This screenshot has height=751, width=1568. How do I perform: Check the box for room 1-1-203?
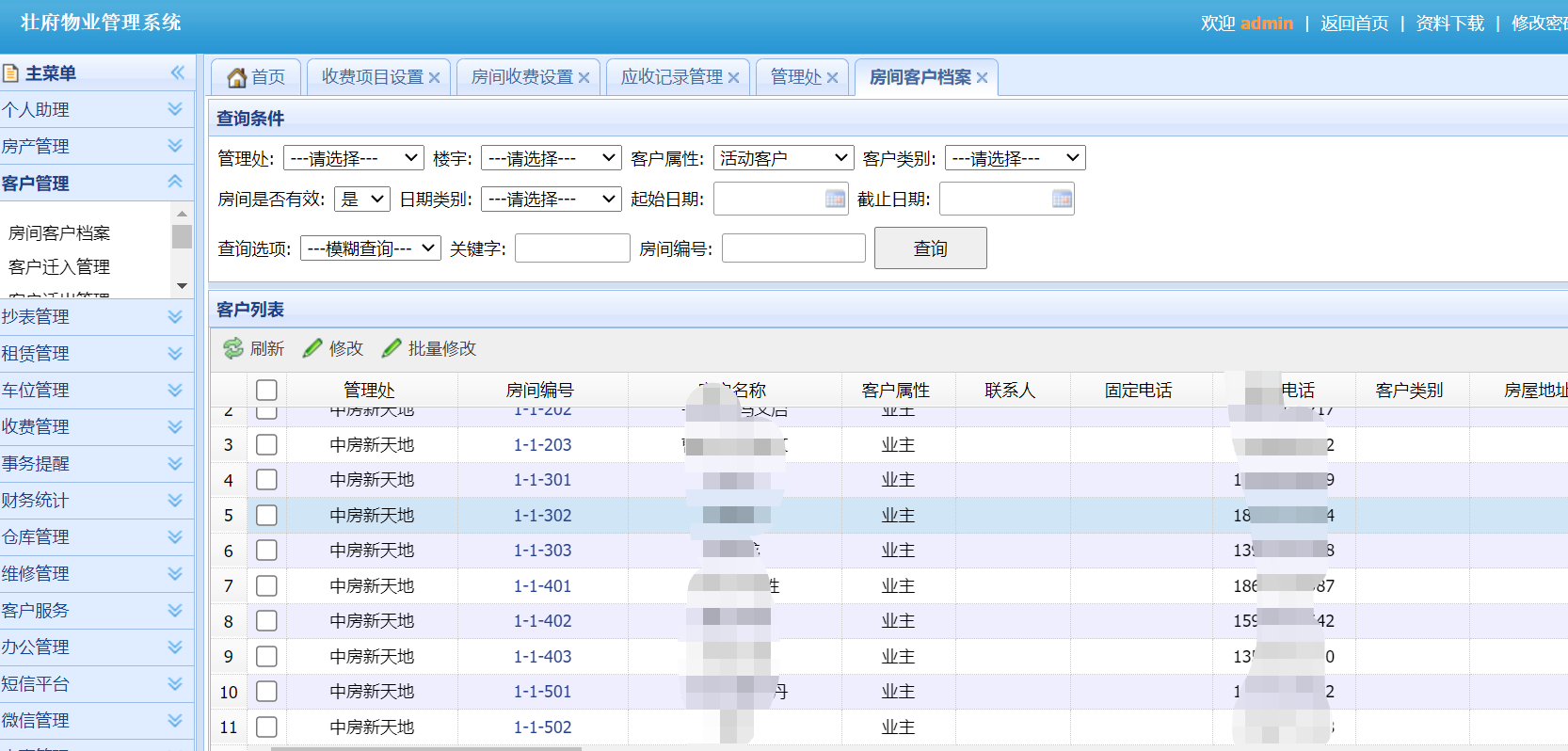point(266,445)
